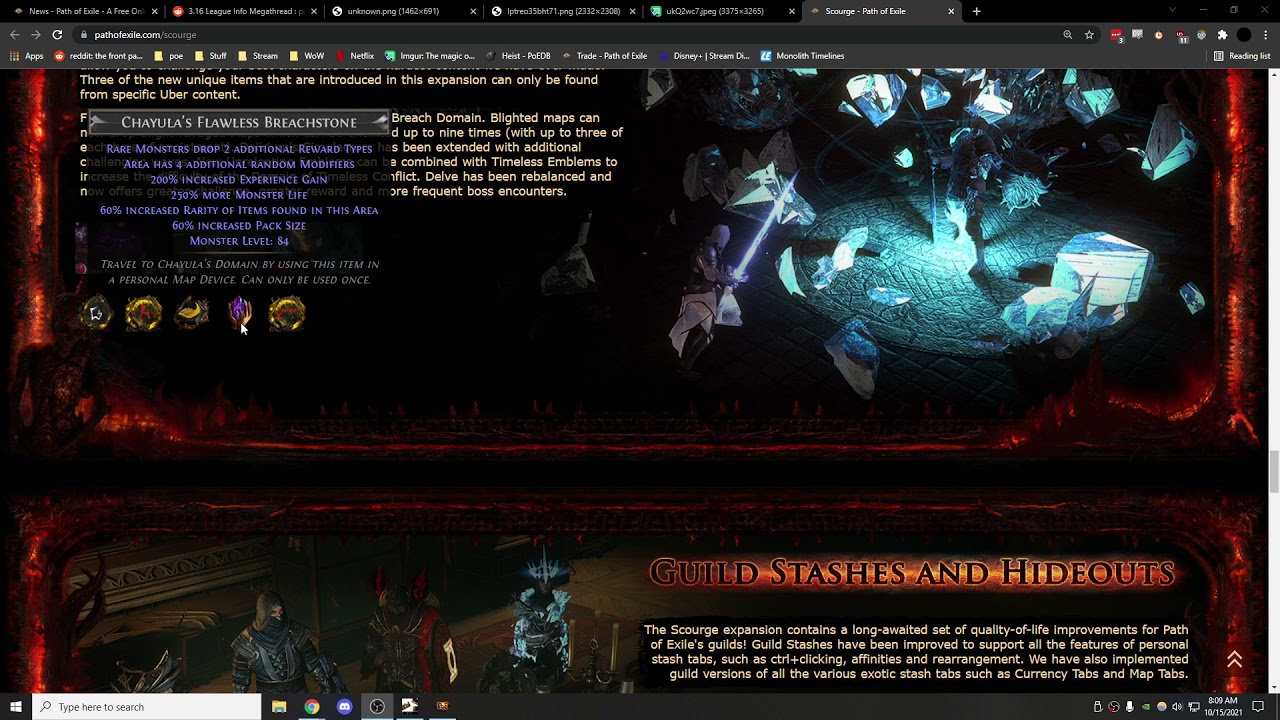1280x720 pixels.
Task: Click the third breachstone icon in the row
Action: 192,314
